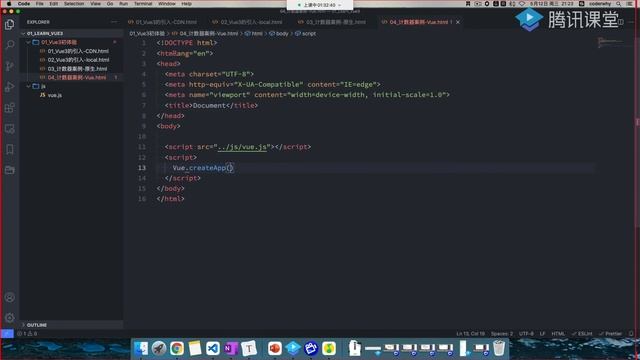Open Typora from the Dock
This screenshot has height=360, width=640.
[249, 348]
